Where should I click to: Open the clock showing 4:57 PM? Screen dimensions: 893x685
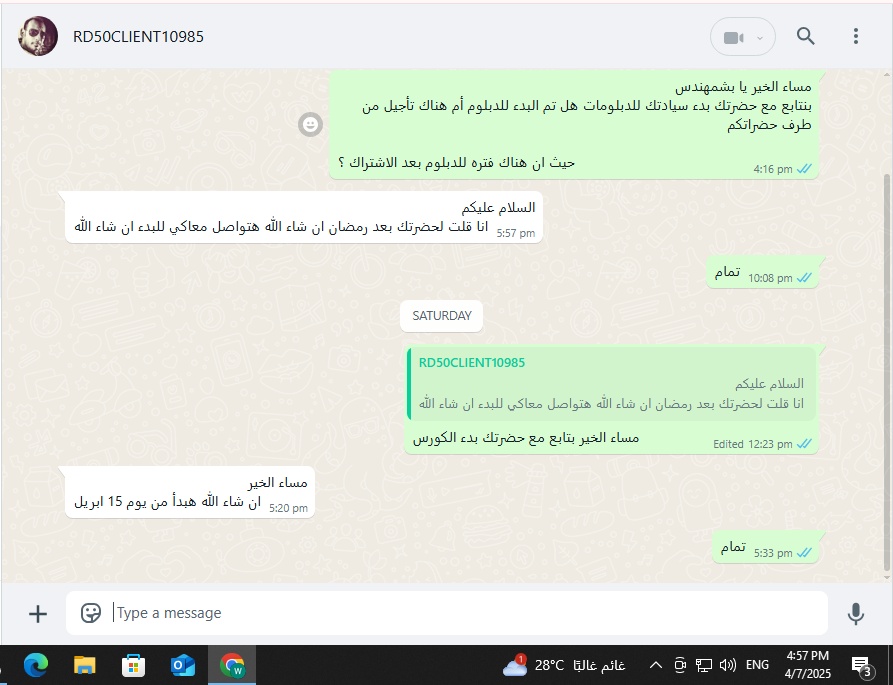click(x=807, y=665)
